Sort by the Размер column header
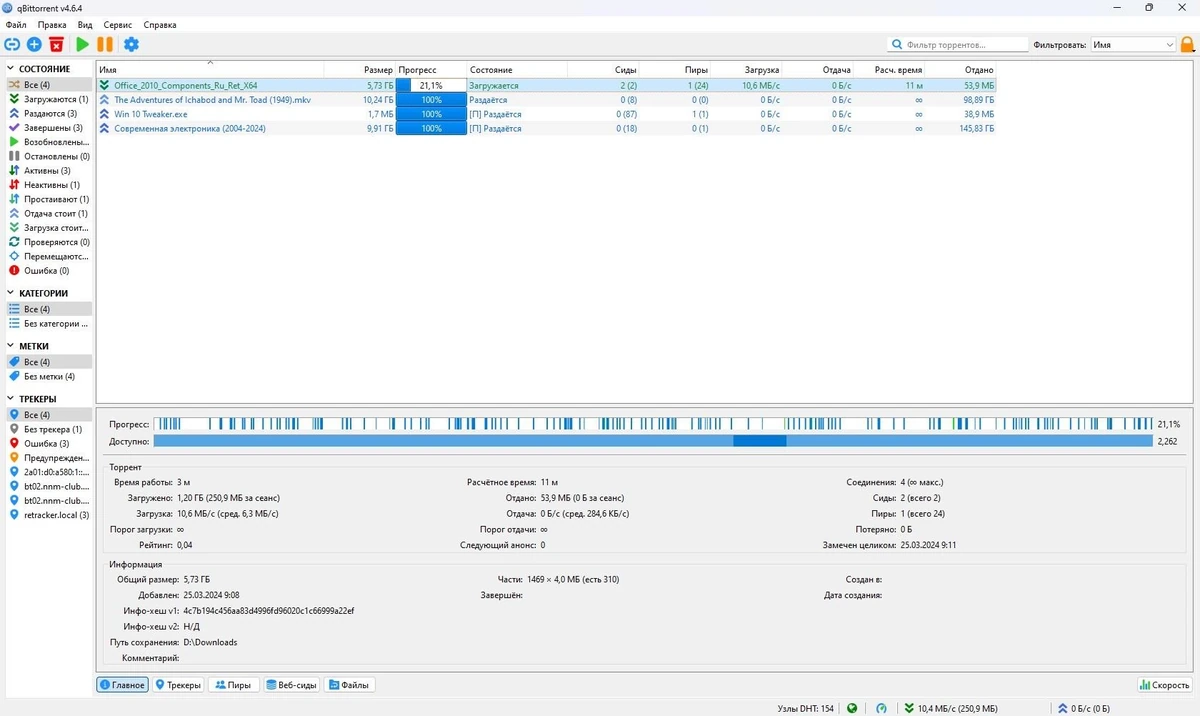Viewport: 1200px width, 716px height. (359, 70)
